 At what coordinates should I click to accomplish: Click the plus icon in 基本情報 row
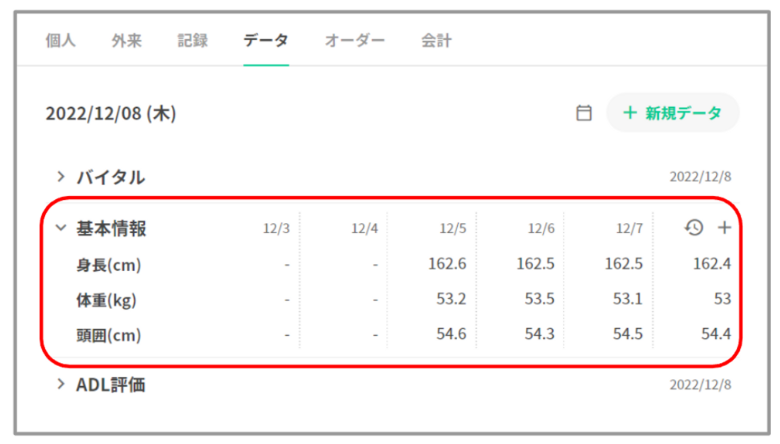pyautogui.click(x=725, y=228)
